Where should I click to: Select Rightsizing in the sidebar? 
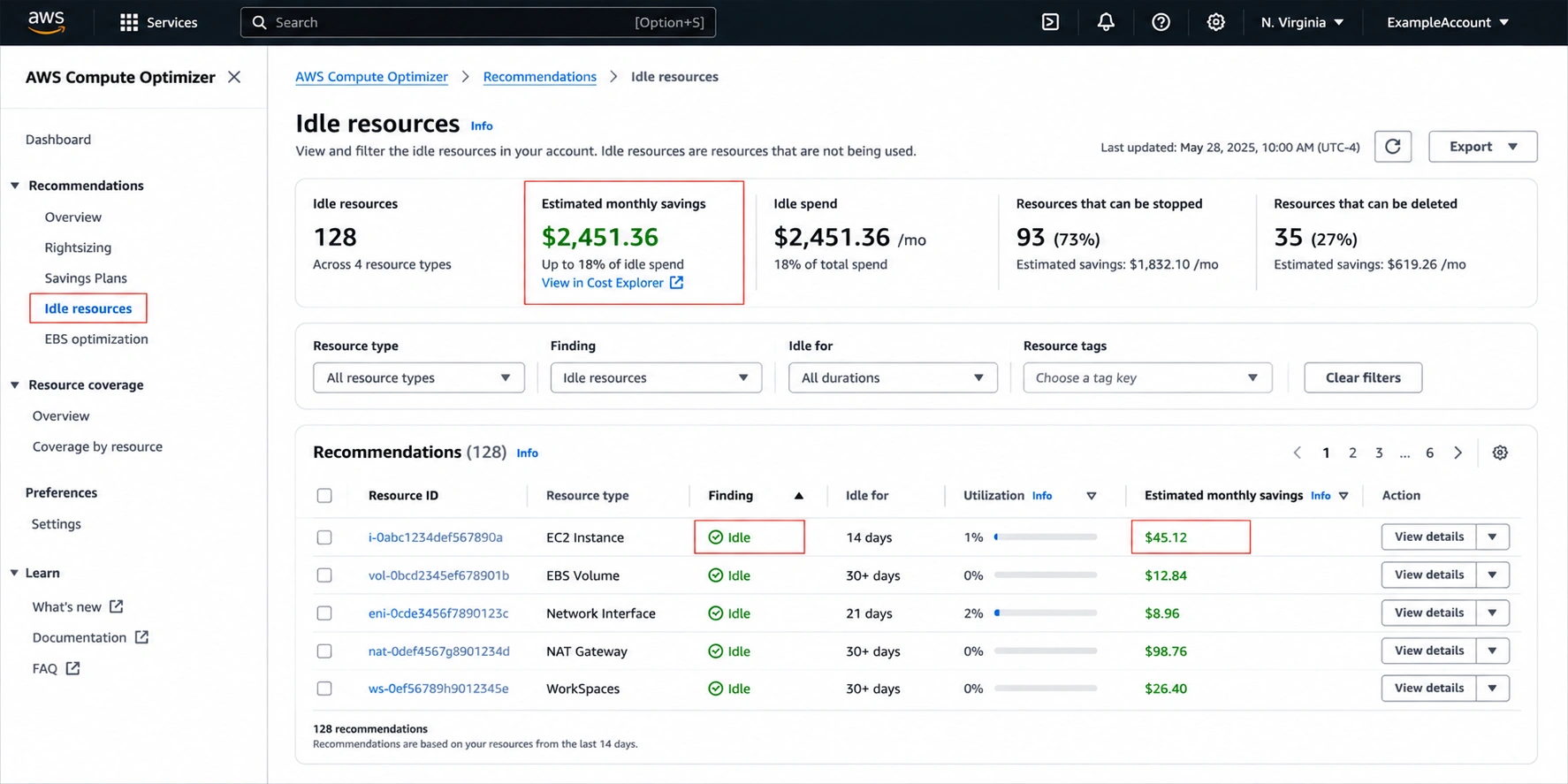click(78, 247)
